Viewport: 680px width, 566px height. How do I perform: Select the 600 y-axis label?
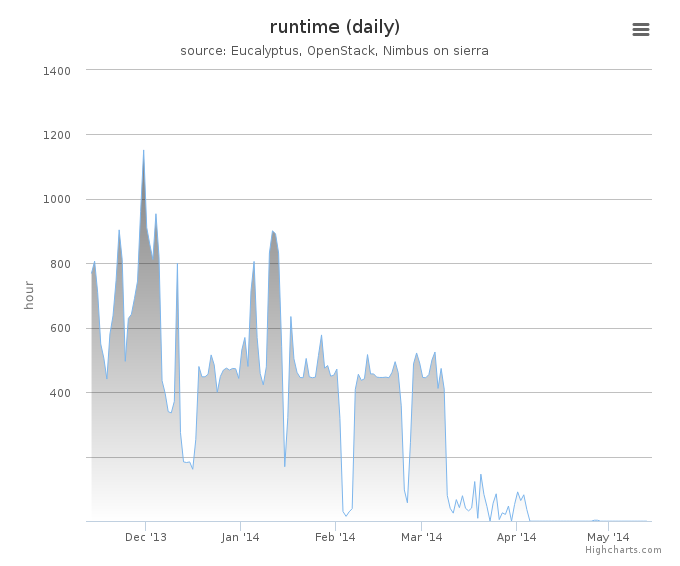pos(60,328)
